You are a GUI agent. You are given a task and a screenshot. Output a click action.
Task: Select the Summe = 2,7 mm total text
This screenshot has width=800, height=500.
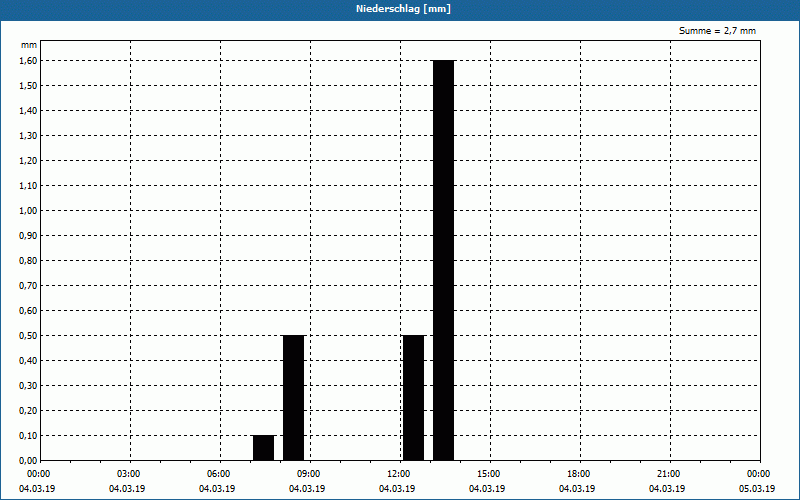point(717,31)
